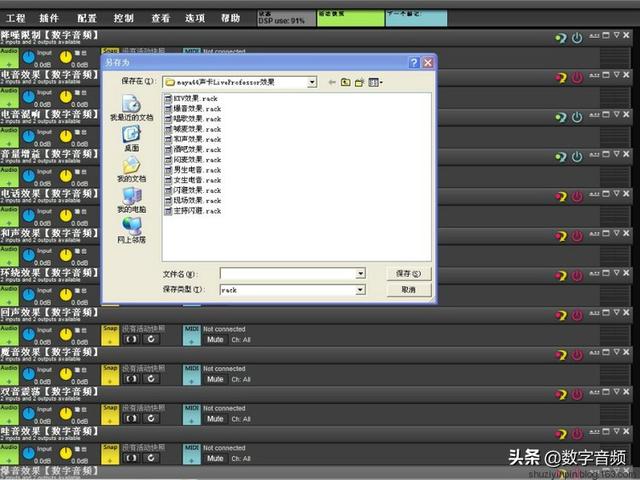
Task: Open the 选项 menu
Action: 195,18
